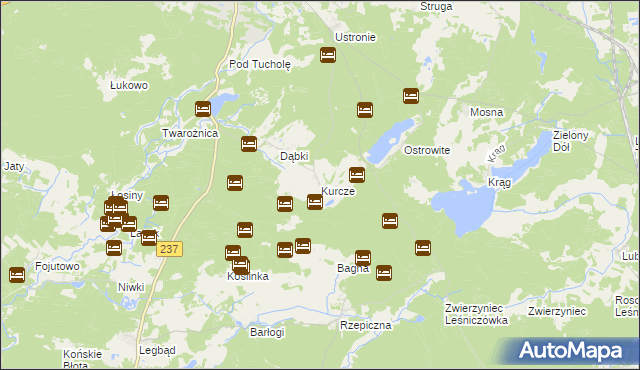The width and height of the screenshot is (640, 370).
Task: Click the Kurcze village label
Action: pyautogui.click(x=338, y=191)
